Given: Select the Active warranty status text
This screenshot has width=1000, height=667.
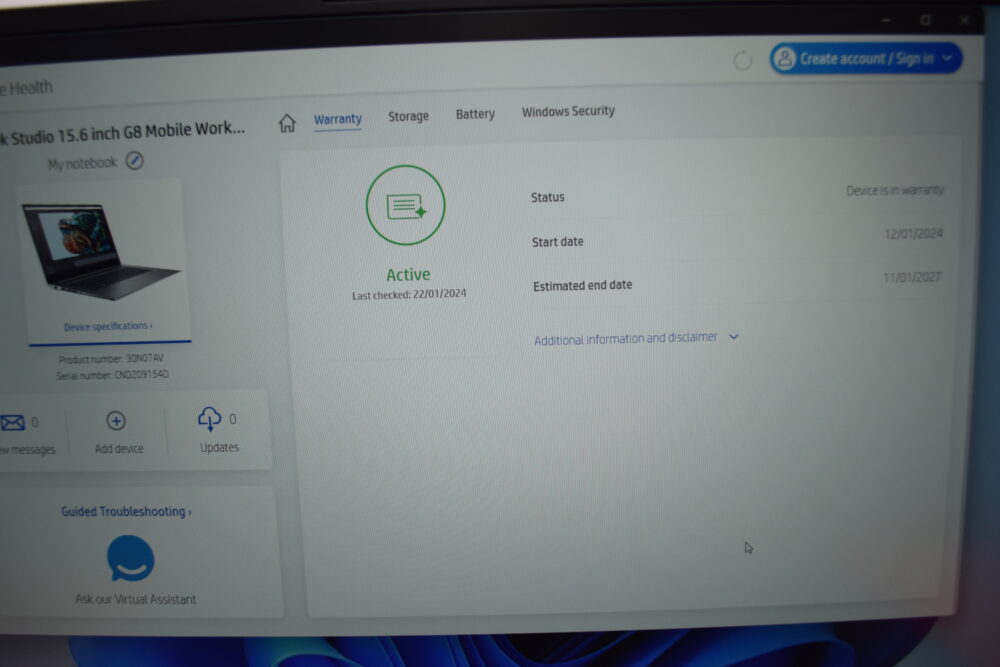Looking at the screenshot, I should (x=408, y=275).
